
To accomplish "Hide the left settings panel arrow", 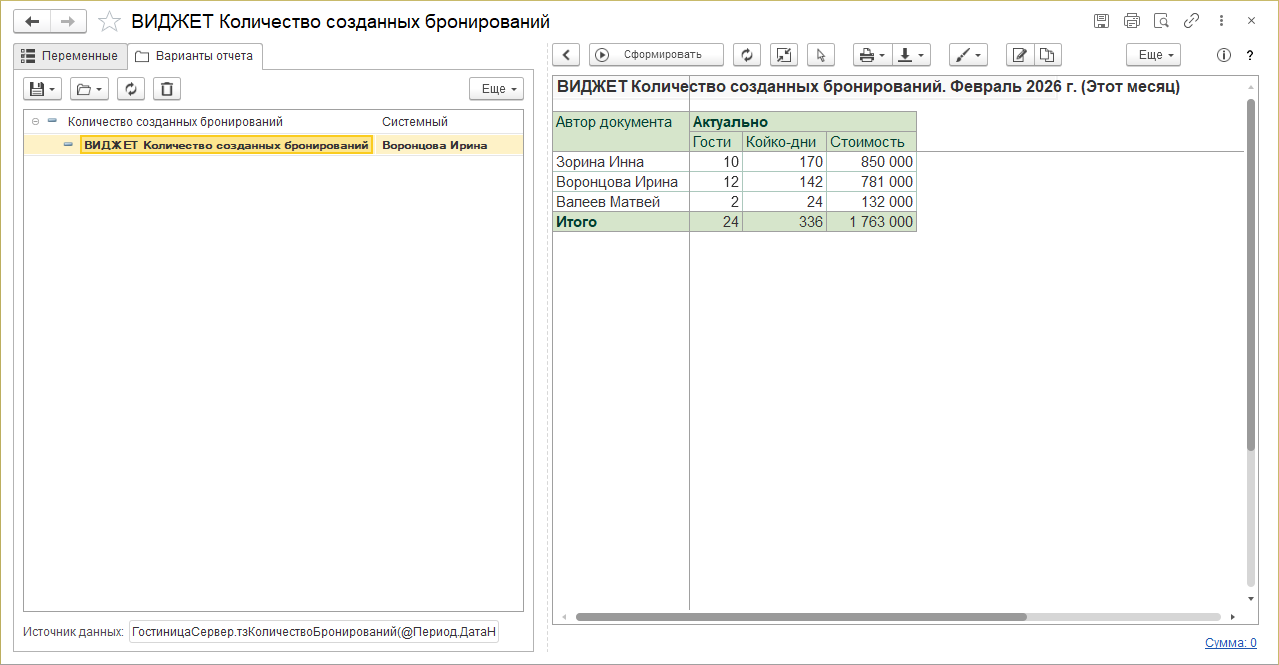I will (567, 55).
